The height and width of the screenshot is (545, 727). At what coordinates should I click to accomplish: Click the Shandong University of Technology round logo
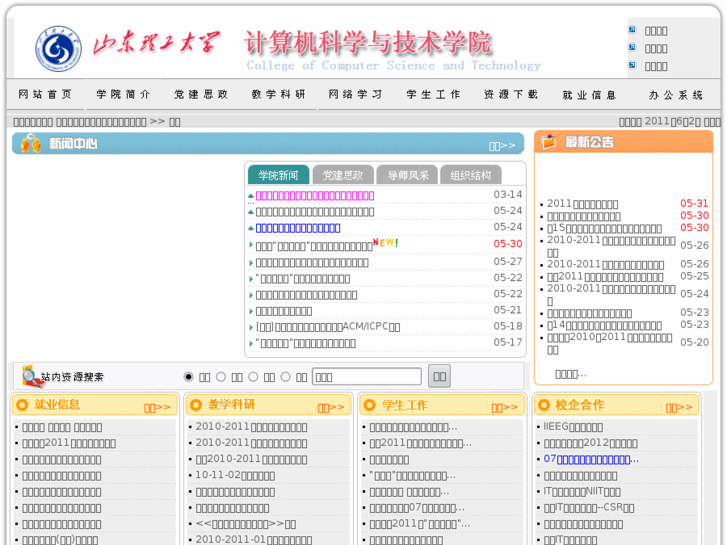pyautogui.click(x=58, y=49)
